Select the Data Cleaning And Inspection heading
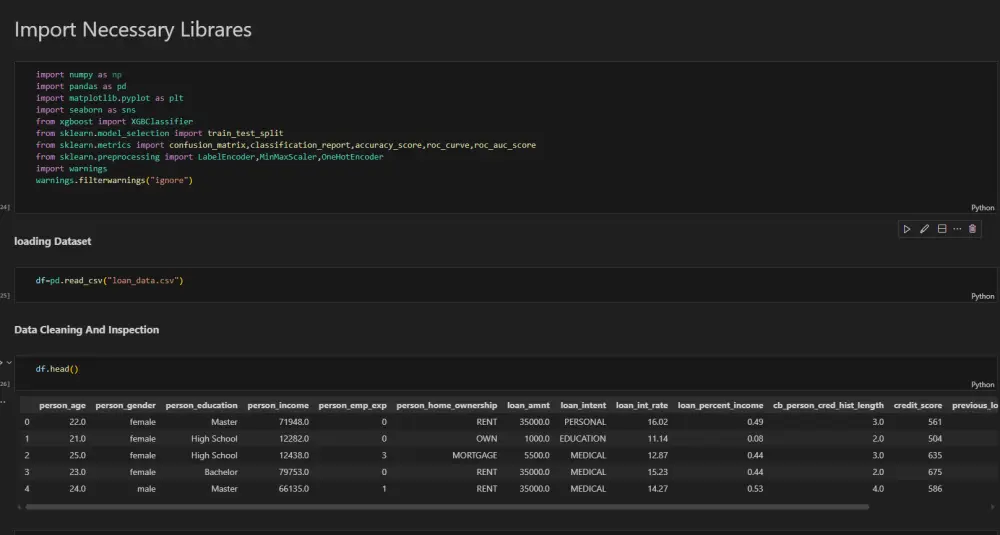The height and width of the screenshot is (535, 1000). 86,329
